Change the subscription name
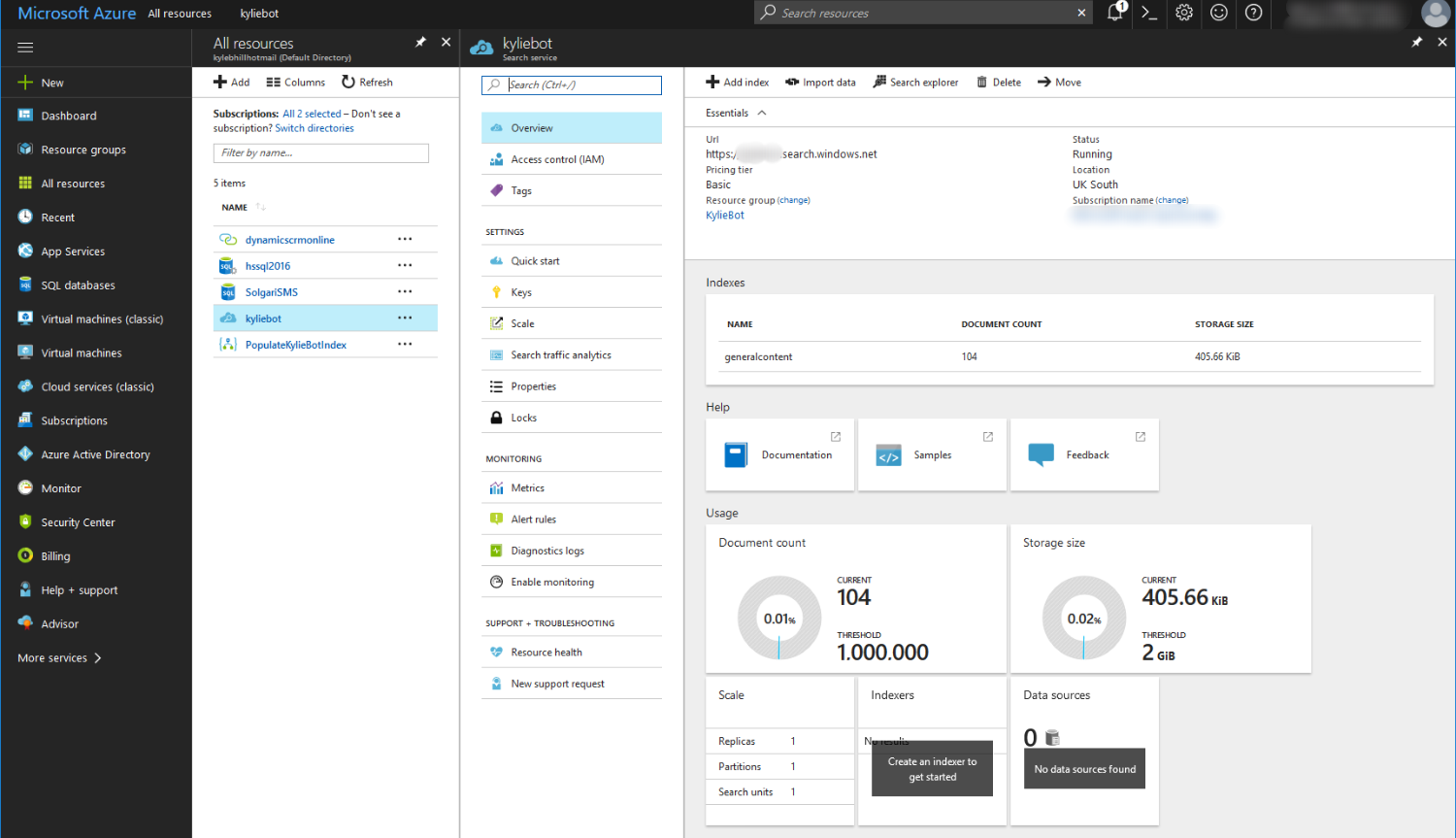This screenshot has height=838, width=1456. tap(1172, 200)
